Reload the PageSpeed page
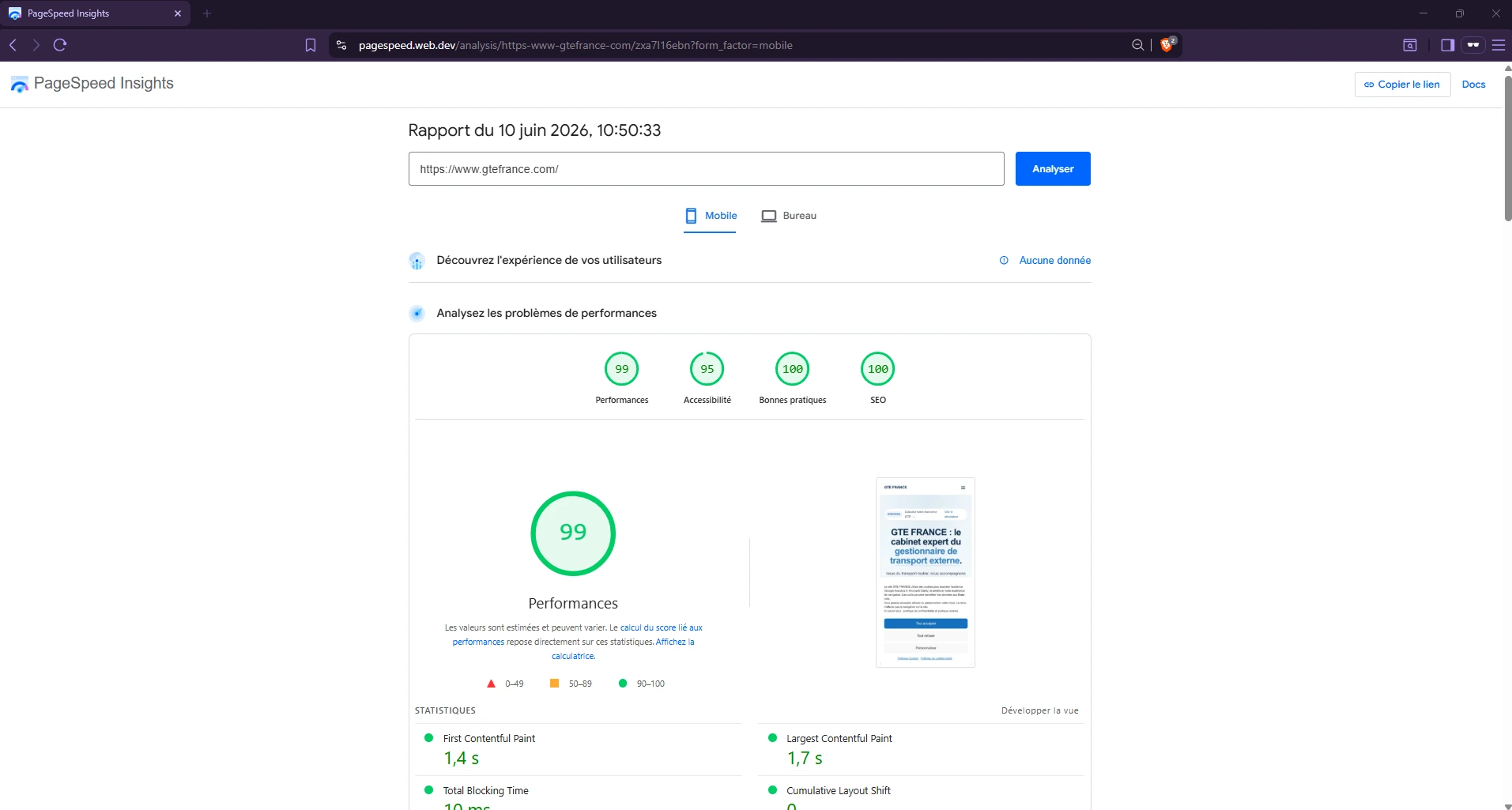1512x810 pixels. click(x=60, y=45)
